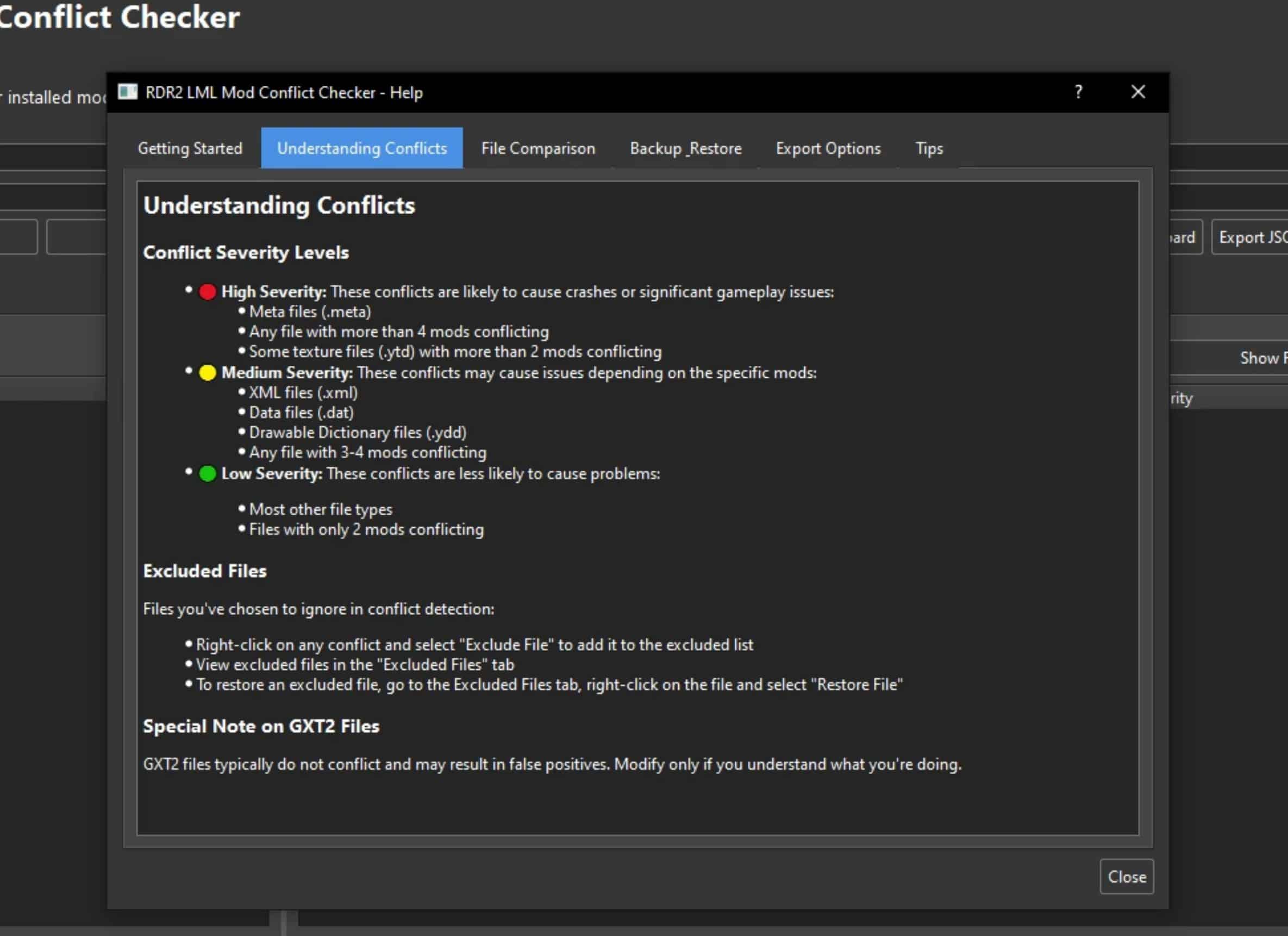Go to the Export Options tab
The width and height of the screenshot is (1288, 936).
point(828,148)
